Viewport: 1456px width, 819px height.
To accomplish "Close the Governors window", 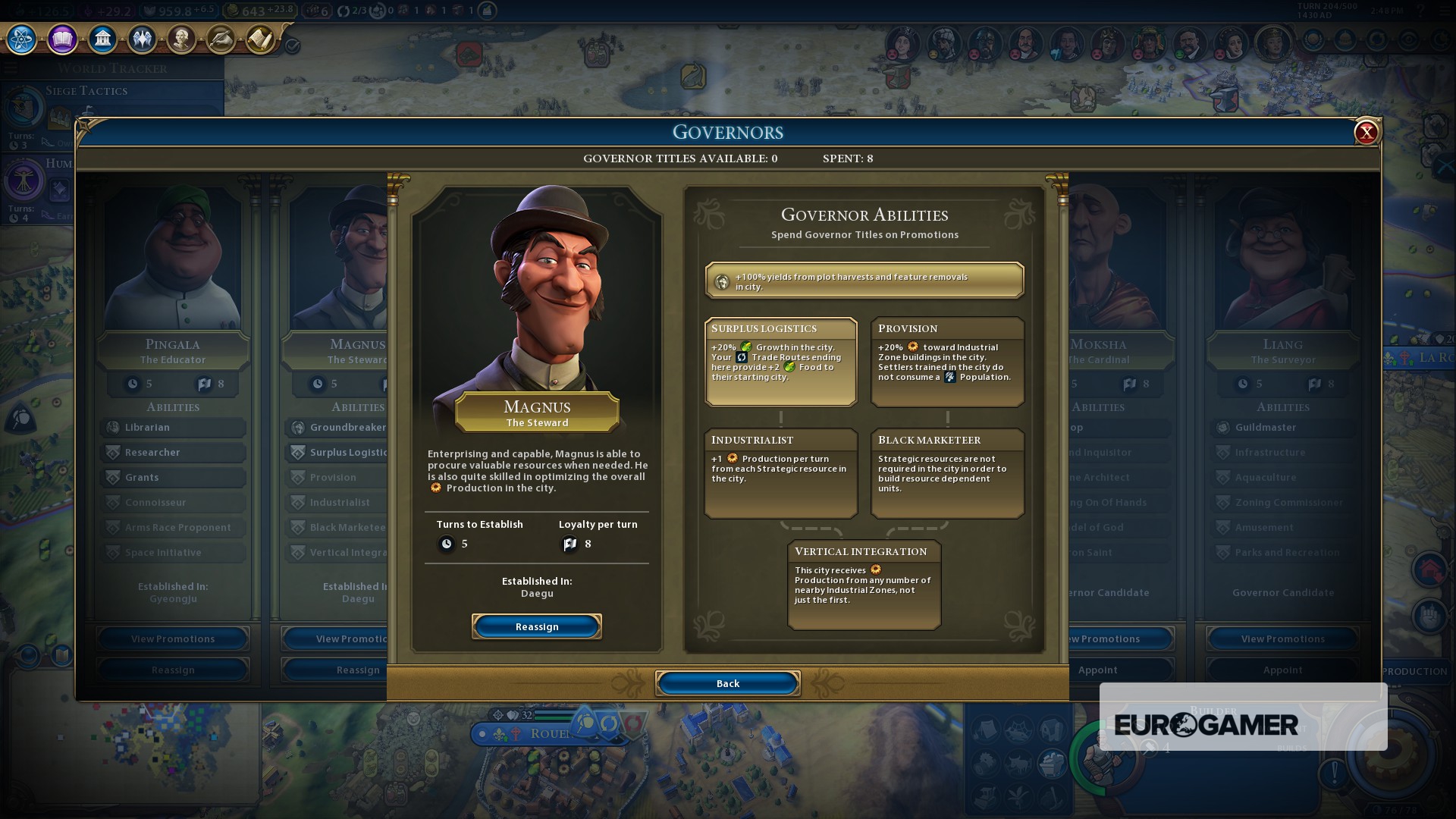I will tap(1366, 133).
